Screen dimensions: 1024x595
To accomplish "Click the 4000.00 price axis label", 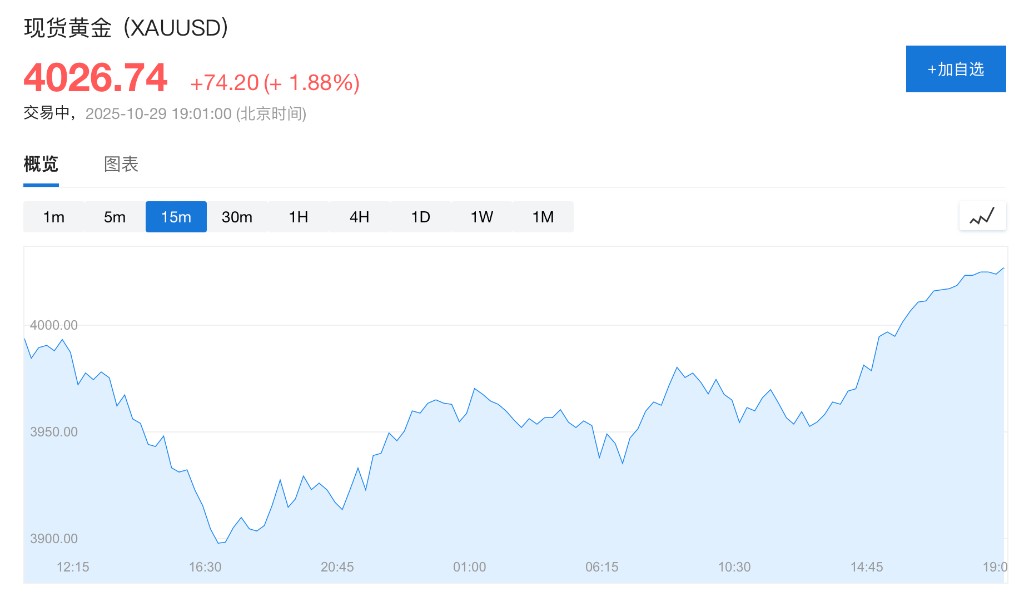I will 52,325.
